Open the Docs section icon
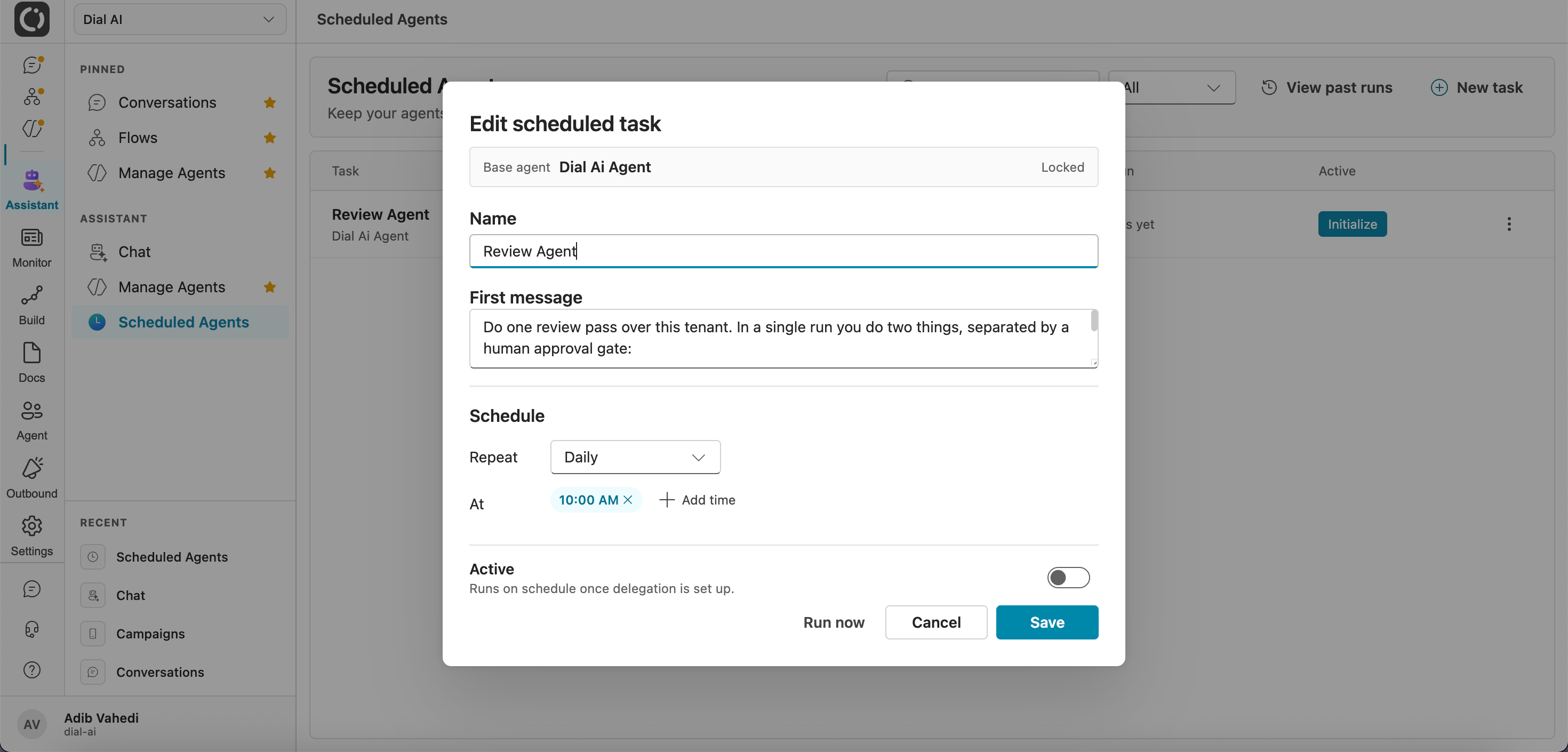The height and width of the screenshot is (752, 1568). point(31,353)
